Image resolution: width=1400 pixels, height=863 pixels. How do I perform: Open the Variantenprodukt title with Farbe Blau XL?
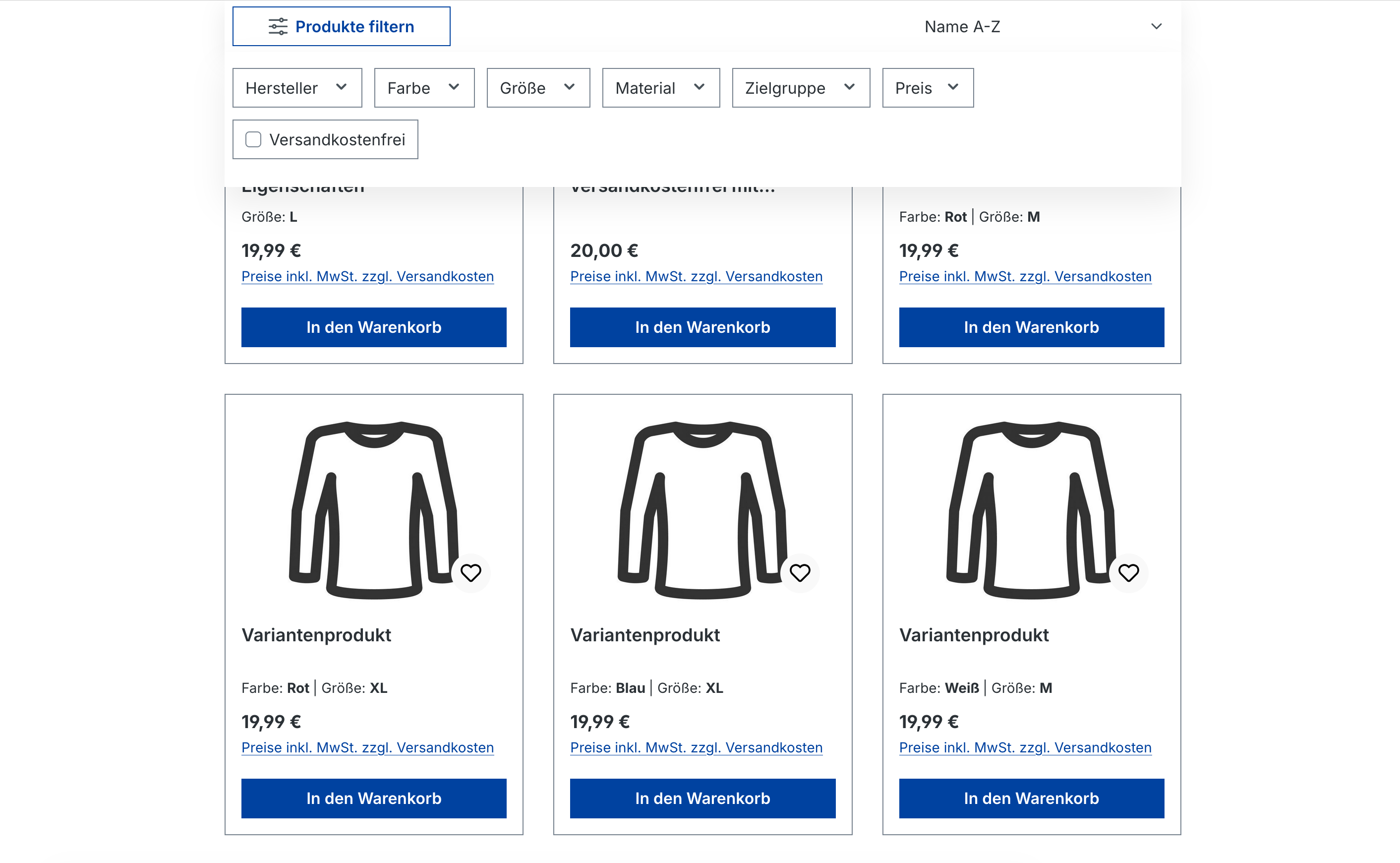(x=644, y=635)
